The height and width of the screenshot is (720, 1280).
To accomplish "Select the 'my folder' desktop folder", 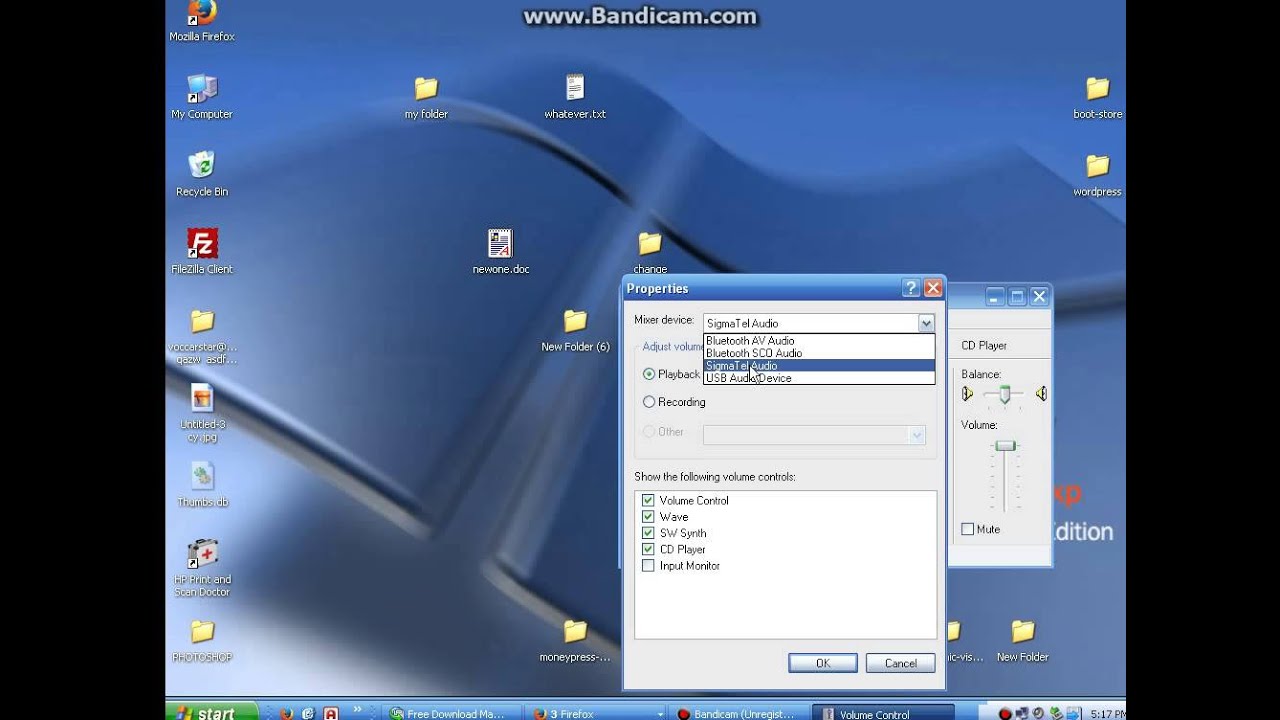I will [426, 98].
